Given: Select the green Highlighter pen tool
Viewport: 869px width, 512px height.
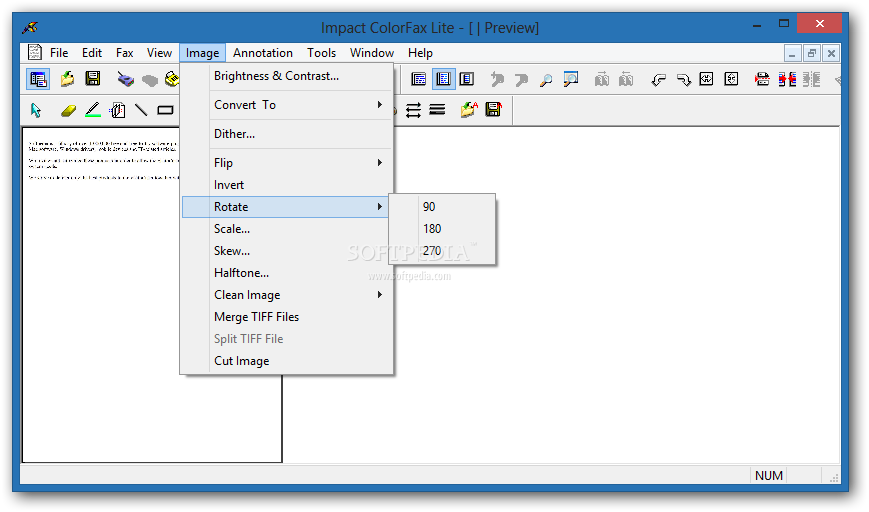Looking at the screenshot, I should click(93, 110).
